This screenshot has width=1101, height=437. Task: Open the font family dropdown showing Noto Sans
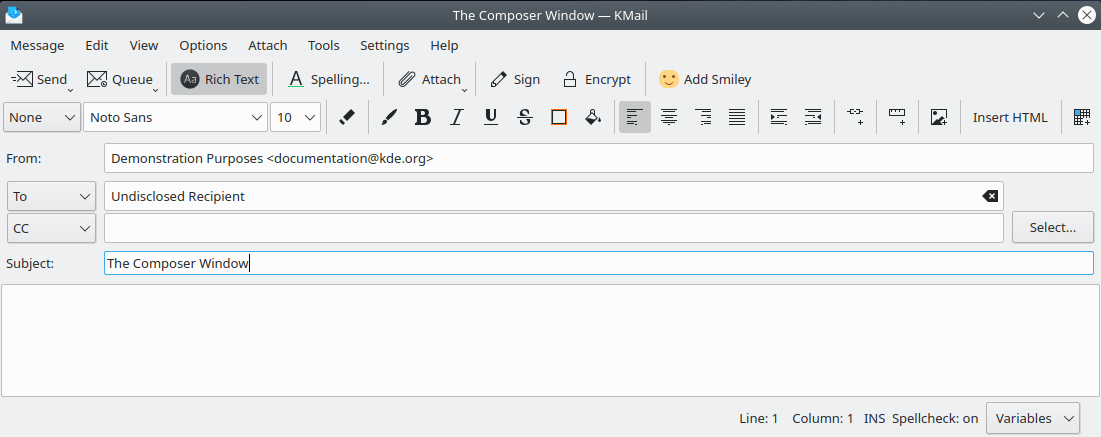[x=175, y=117]
